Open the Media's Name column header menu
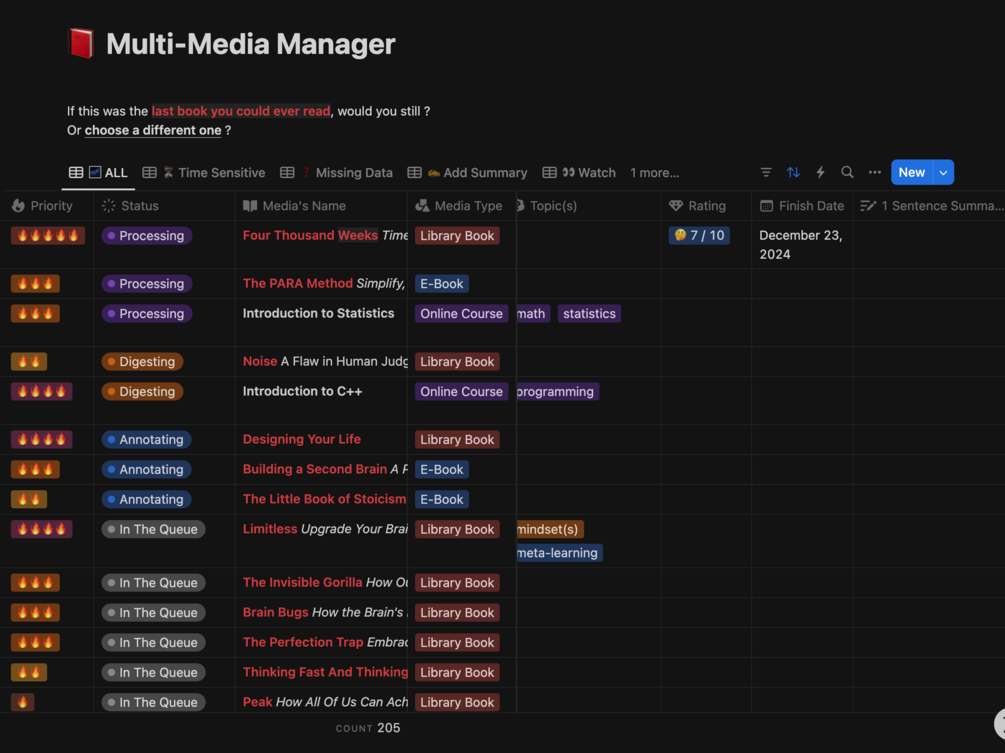Viewport: 1005px width, 753px height. (x=321, y=206)
